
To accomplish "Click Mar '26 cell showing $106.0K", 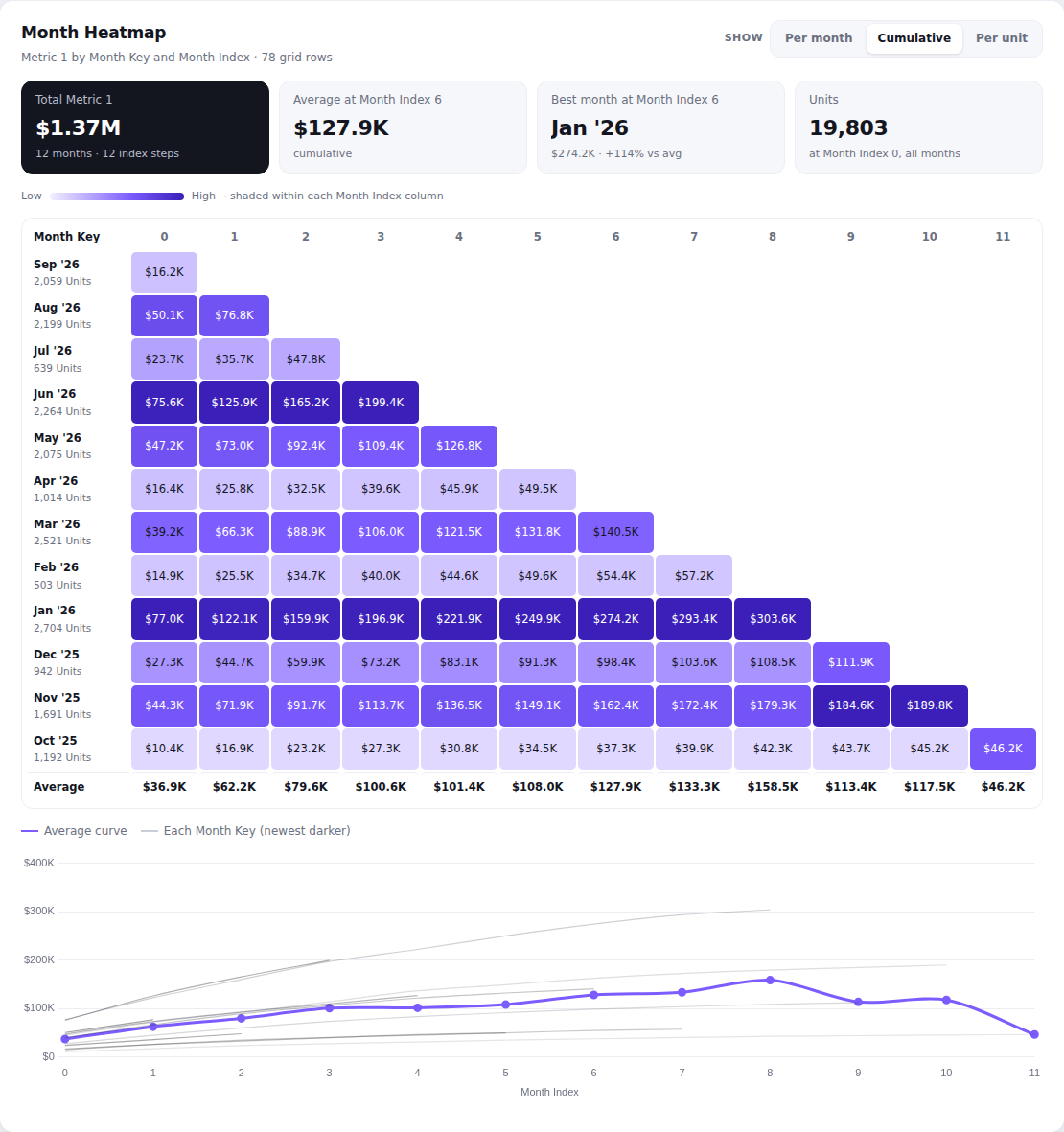I will click(x=381, y=532).
